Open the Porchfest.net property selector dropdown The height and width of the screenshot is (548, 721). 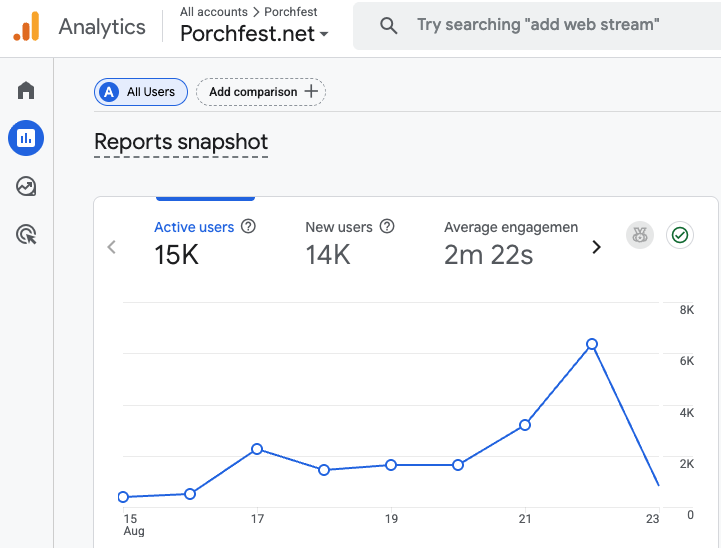click(x=254, y=34)
